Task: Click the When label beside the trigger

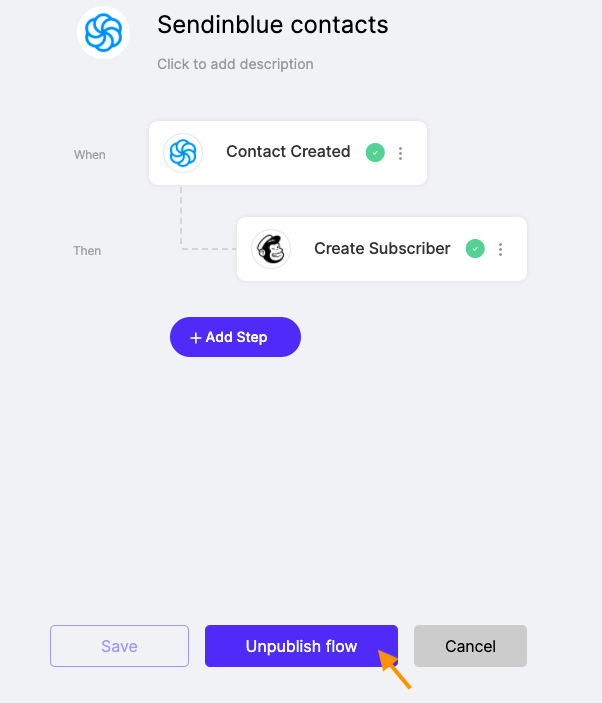Action: pos(90,155)
